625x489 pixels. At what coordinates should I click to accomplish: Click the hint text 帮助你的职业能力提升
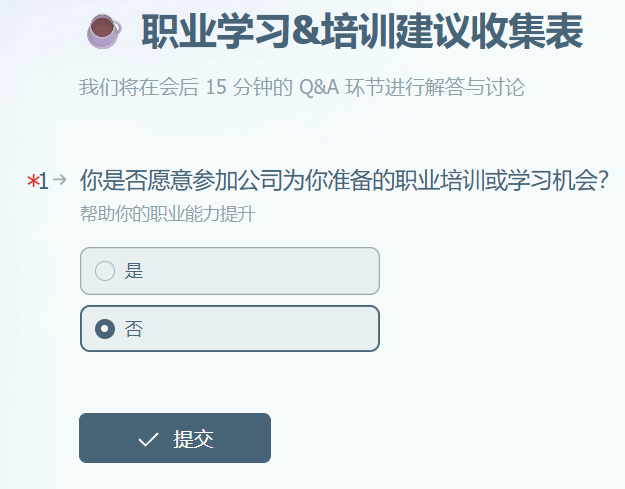(167, 214)
